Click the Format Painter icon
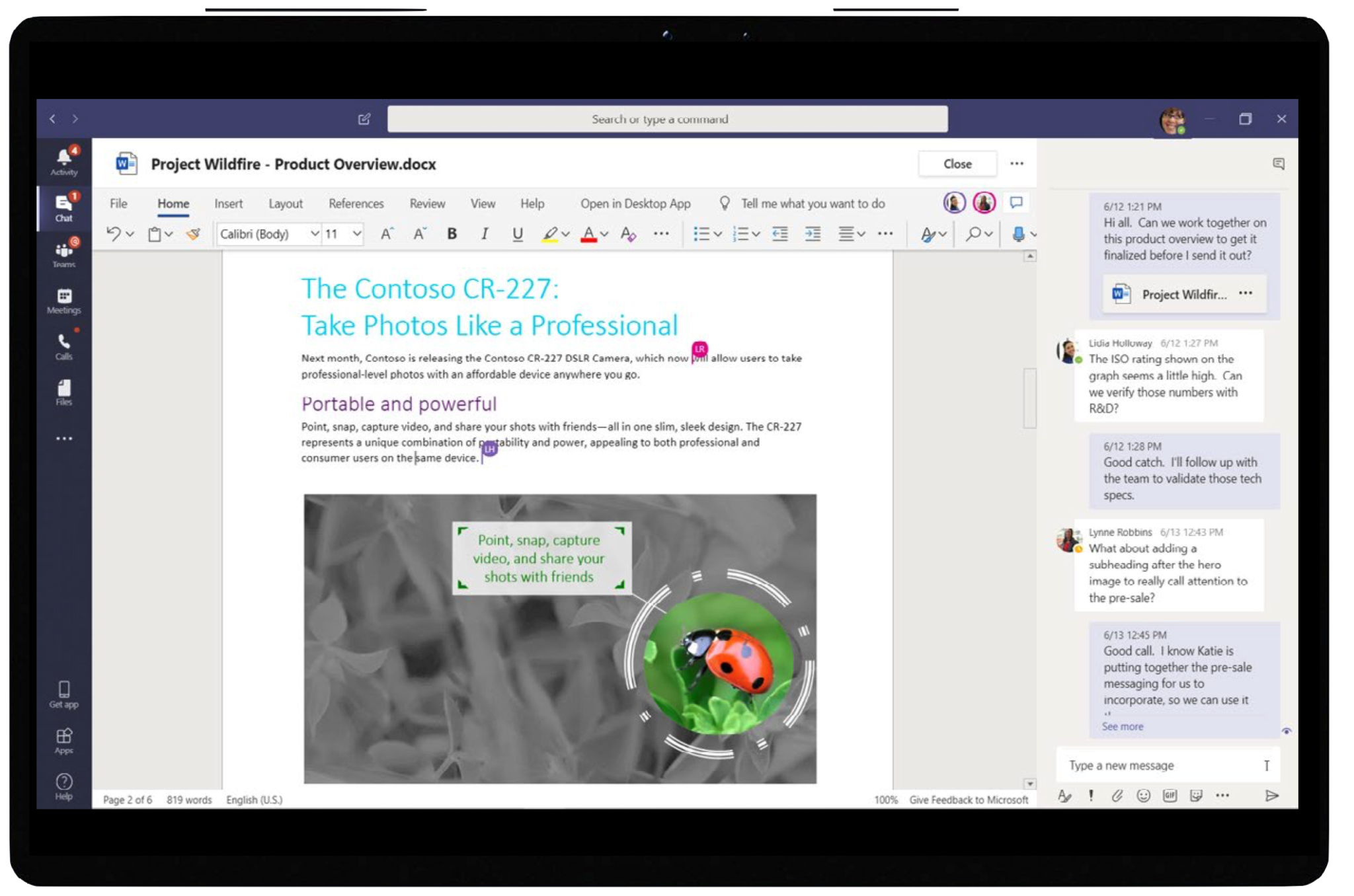The image size is (1354, 896). pos(193,234)
